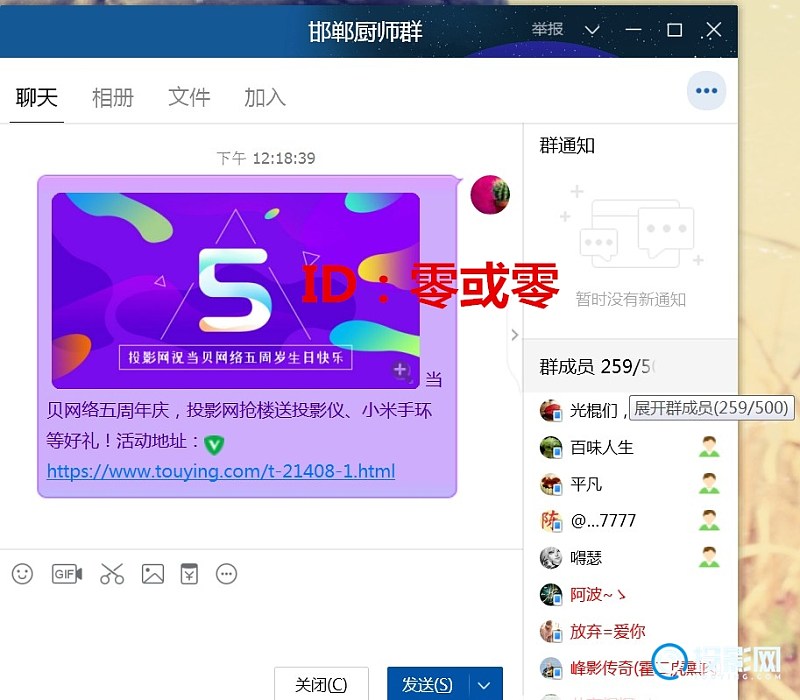800x700 pixels.
Task: Open the avatar of member 平凡
Action: coord(551,484)
